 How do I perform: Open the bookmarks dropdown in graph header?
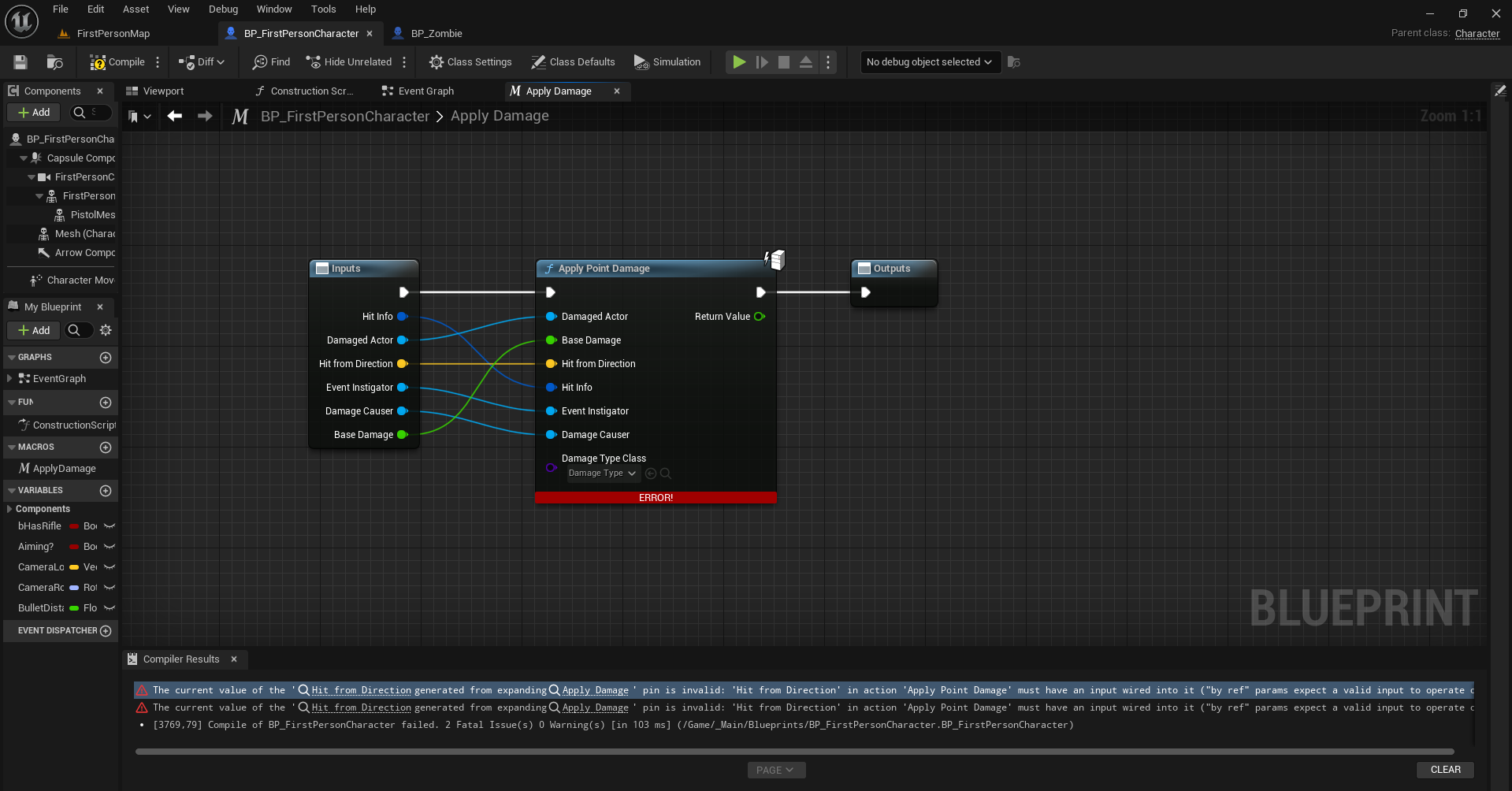pos(139,117)
